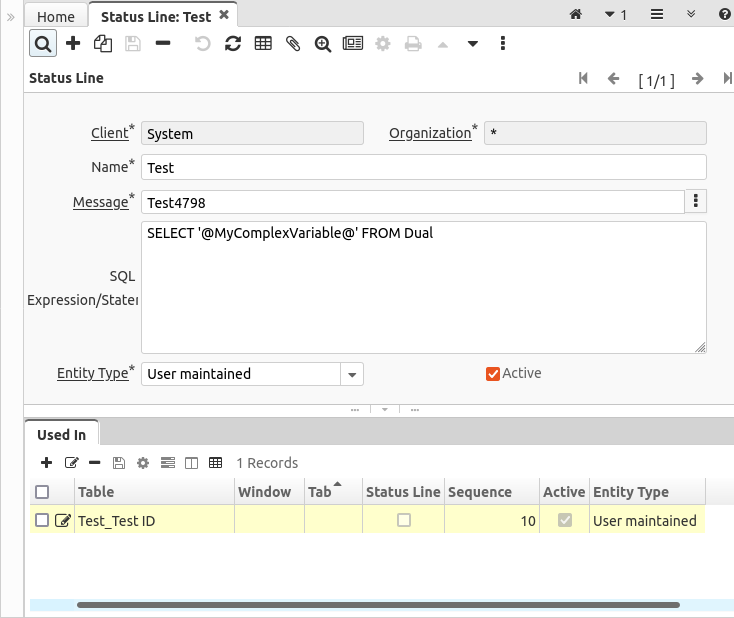Screen dimensions: 734x618
Task: Click the Message field label link
Action: [x=100, y=202]
